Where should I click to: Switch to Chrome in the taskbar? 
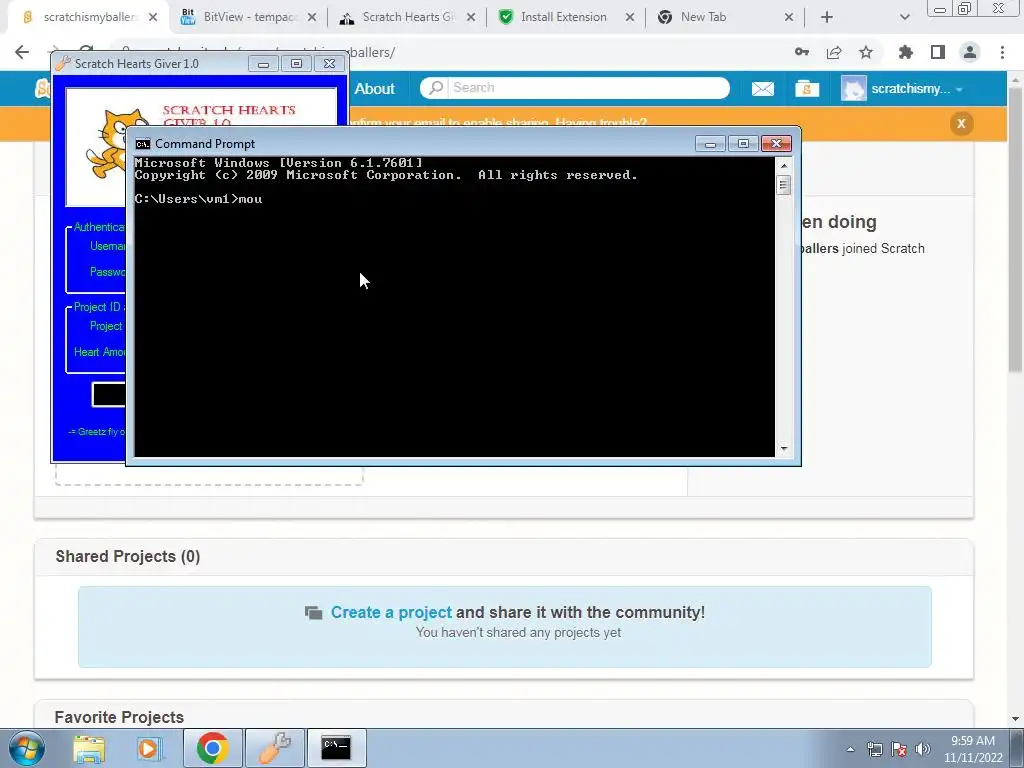tap(212, 748)
